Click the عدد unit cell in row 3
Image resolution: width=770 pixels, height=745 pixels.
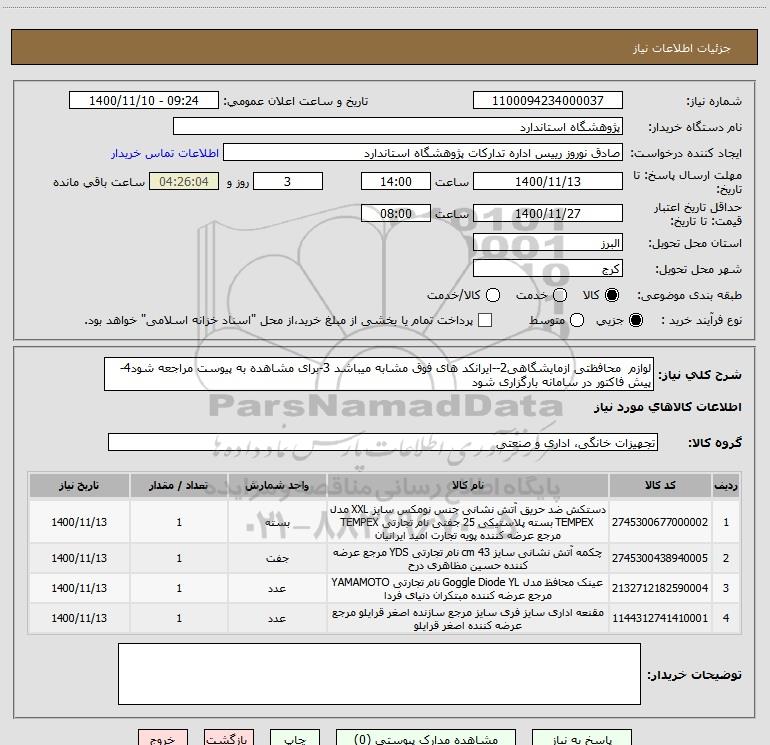point(277,588)
